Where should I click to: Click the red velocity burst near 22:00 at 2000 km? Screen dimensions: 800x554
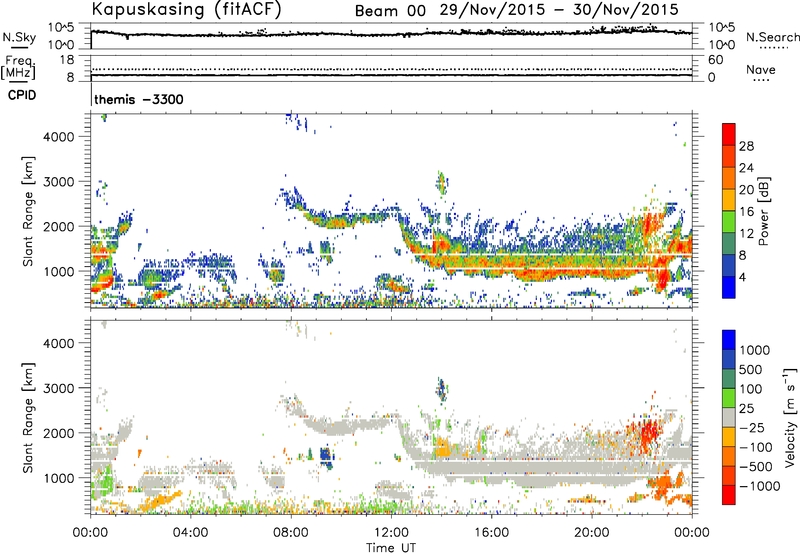click(x=648, y=434)
